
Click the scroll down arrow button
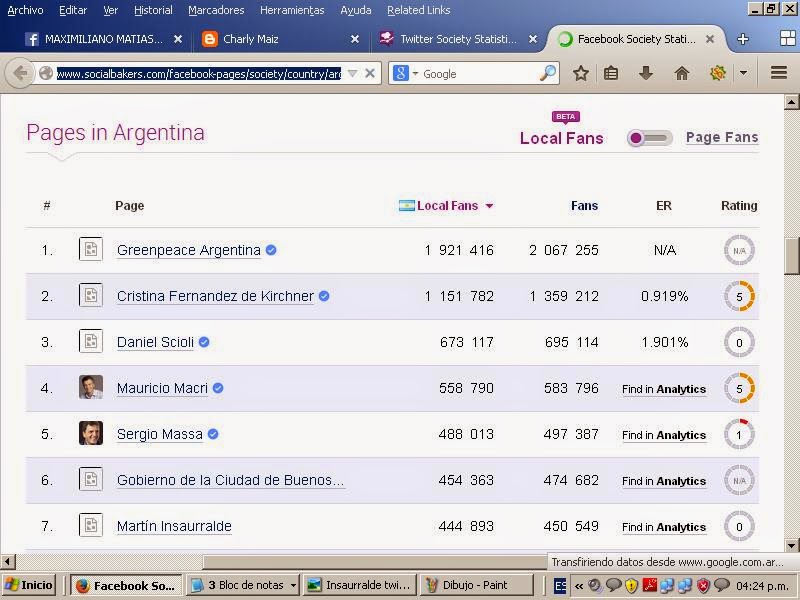coord(791,545)
